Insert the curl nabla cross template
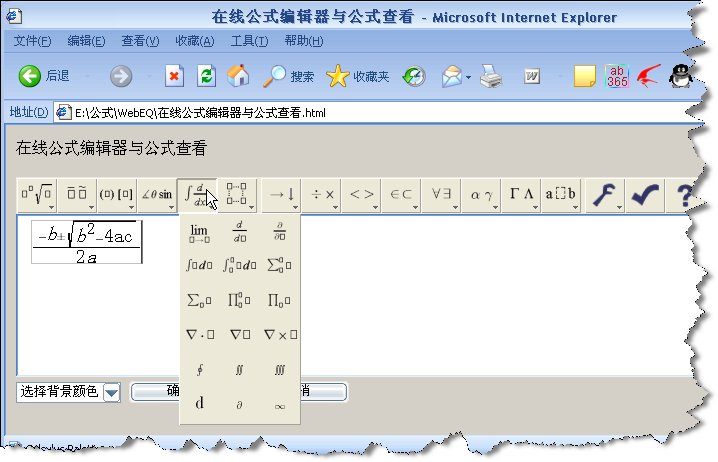Viewport: 718px width, 462px height. tap(281, 335)
